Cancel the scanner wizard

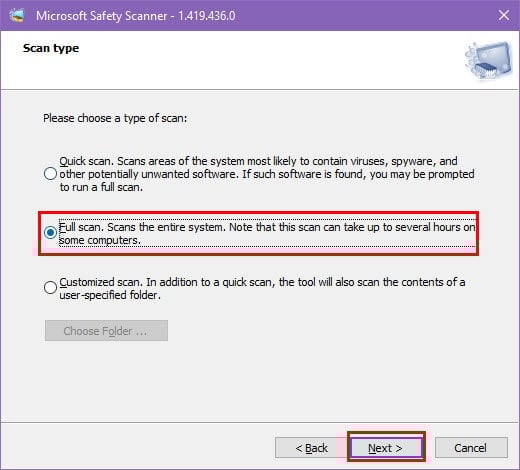point(471,448)
